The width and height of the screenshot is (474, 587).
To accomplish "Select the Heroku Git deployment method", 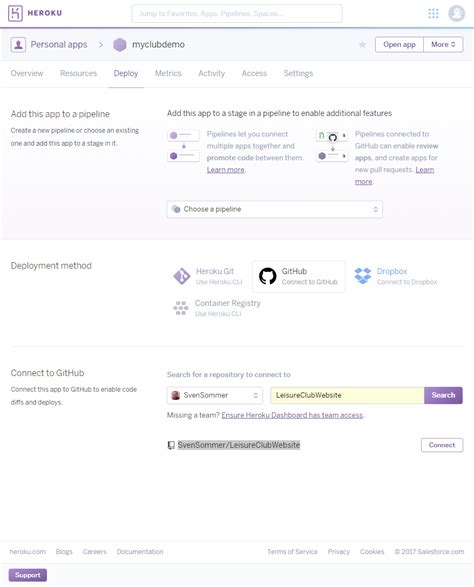I will pyautogui.click(x=208, y=276).
